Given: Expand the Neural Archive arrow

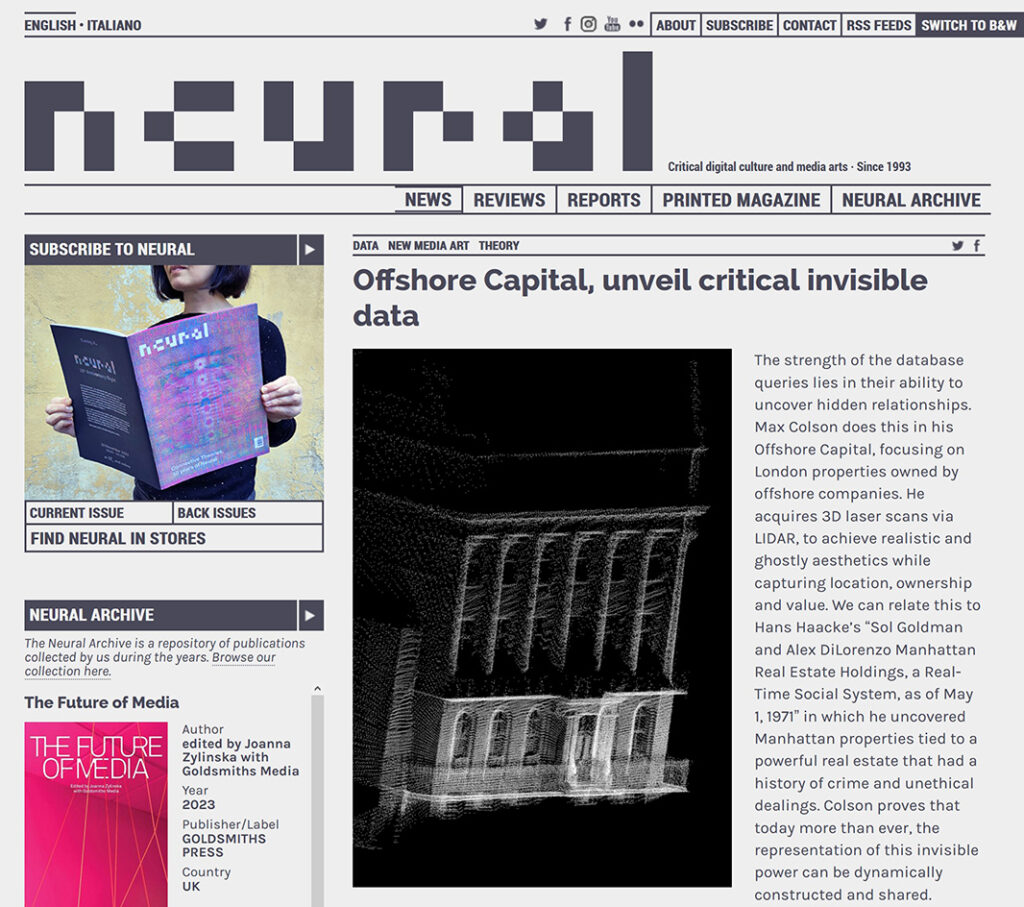Looking at the screenshot, I should (x=310, y=615).
